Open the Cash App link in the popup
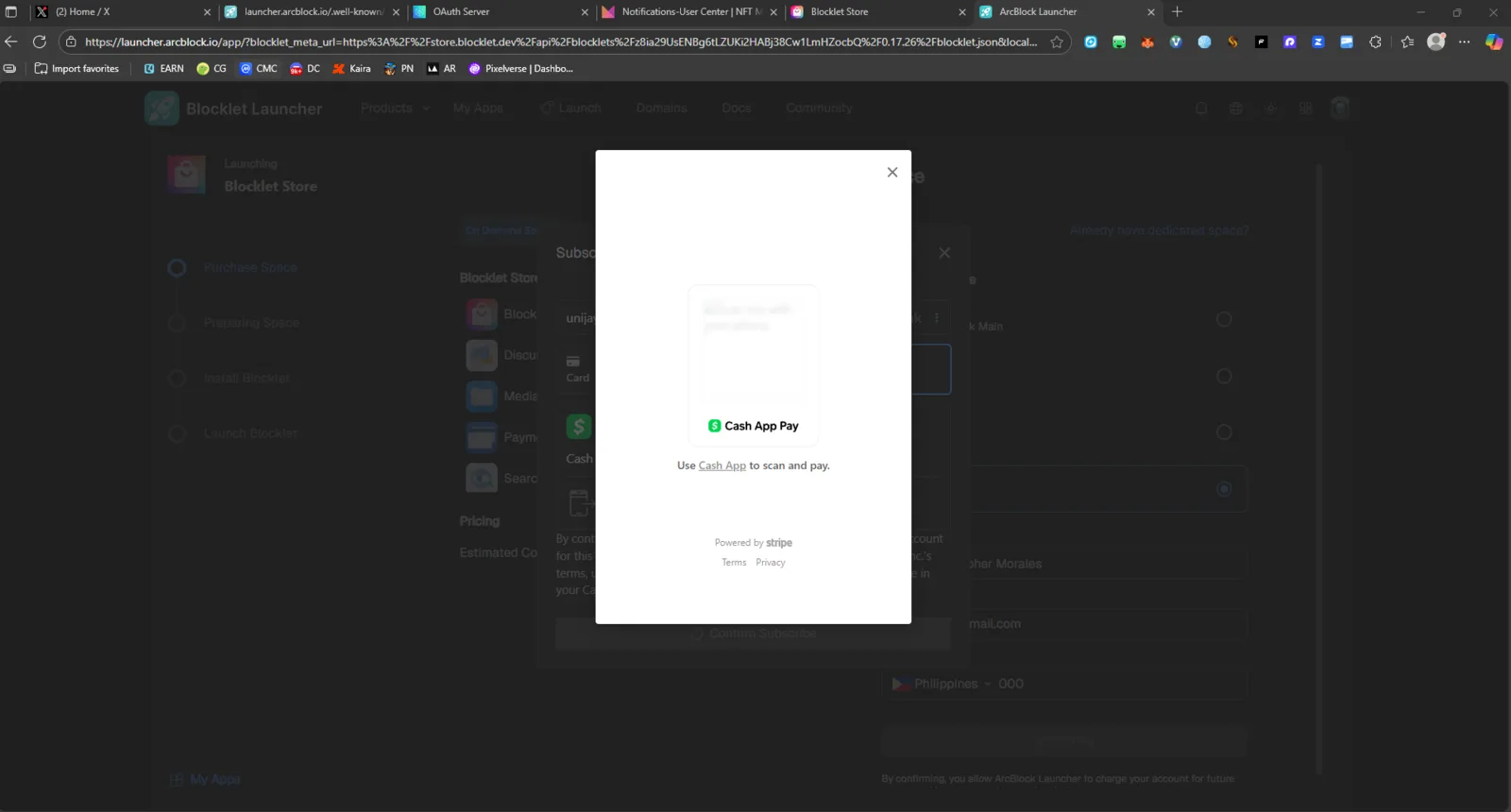The height and width of the screenshot is (812, 1511). pos(722,465)
